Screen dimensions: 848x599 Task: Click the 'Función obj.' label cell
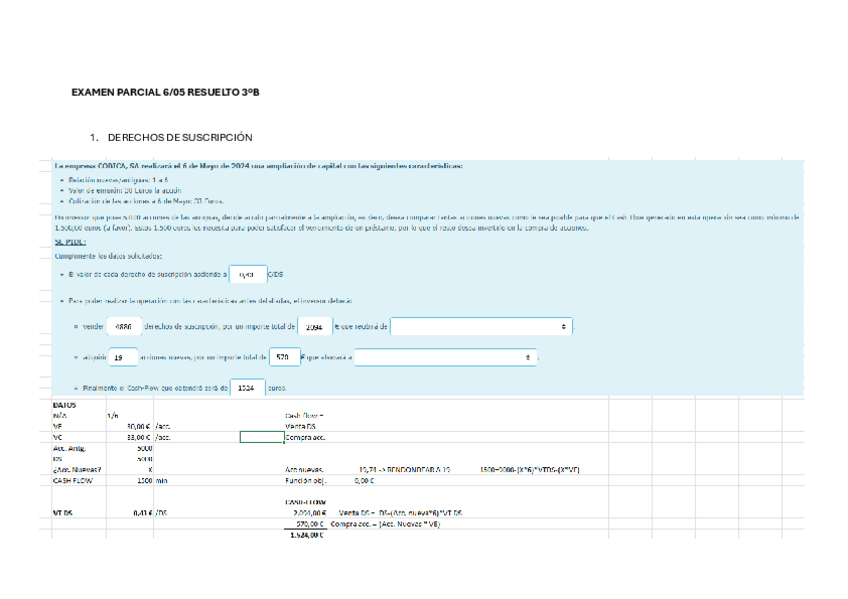tap(309, 480)
